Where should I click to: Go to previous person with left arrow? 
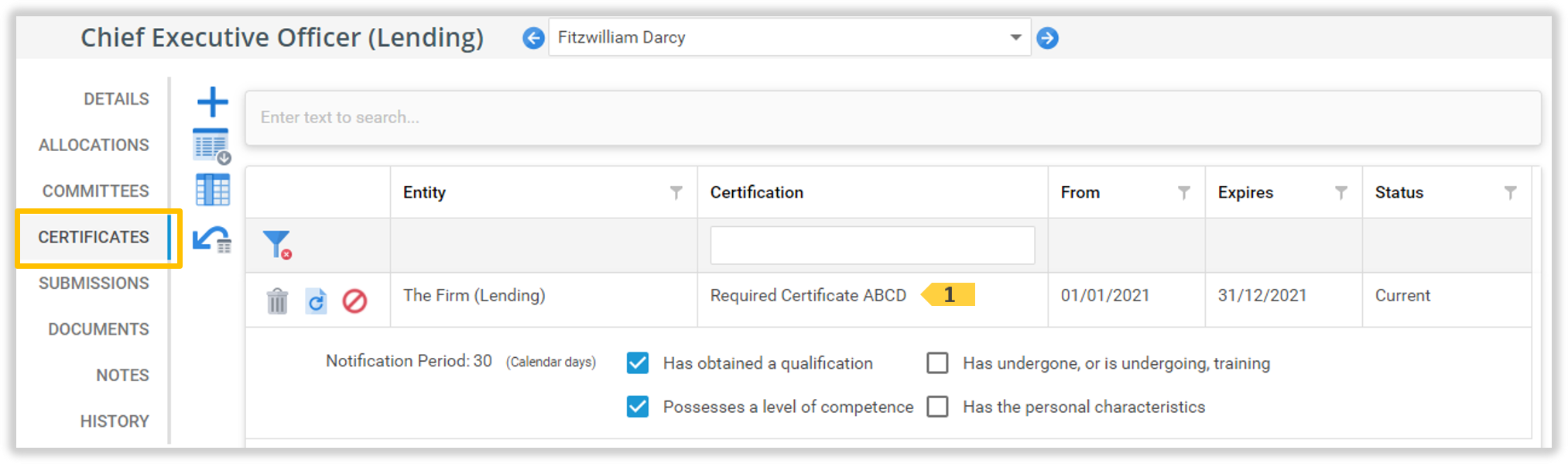point(533,38)
